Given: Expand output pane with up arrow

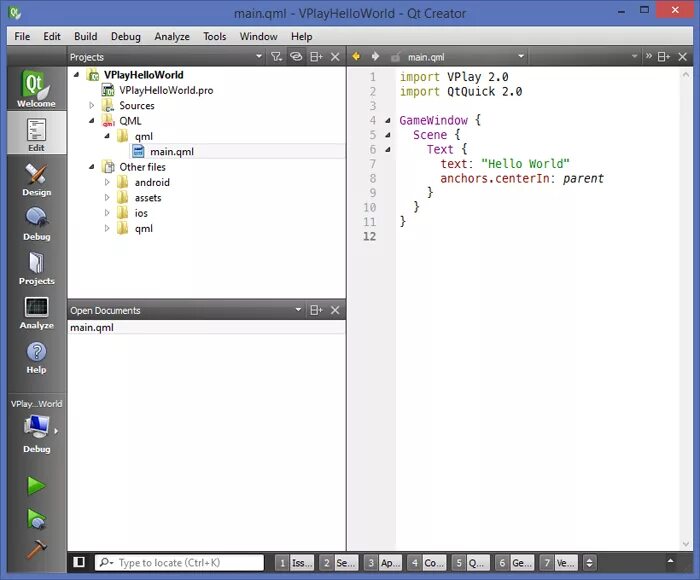Looking at the screenshot, I should pyautogui.click(x=670, y=561).
